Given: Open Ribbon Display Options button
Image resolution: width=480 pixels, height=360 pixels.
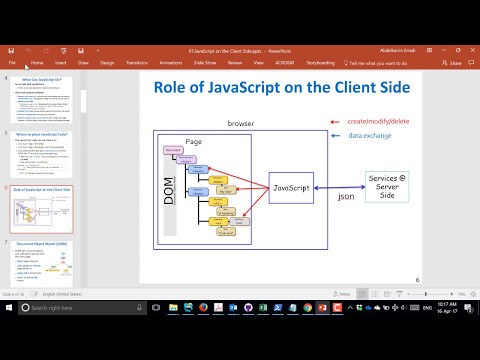Looking at the screenshot, I should 429,50.
